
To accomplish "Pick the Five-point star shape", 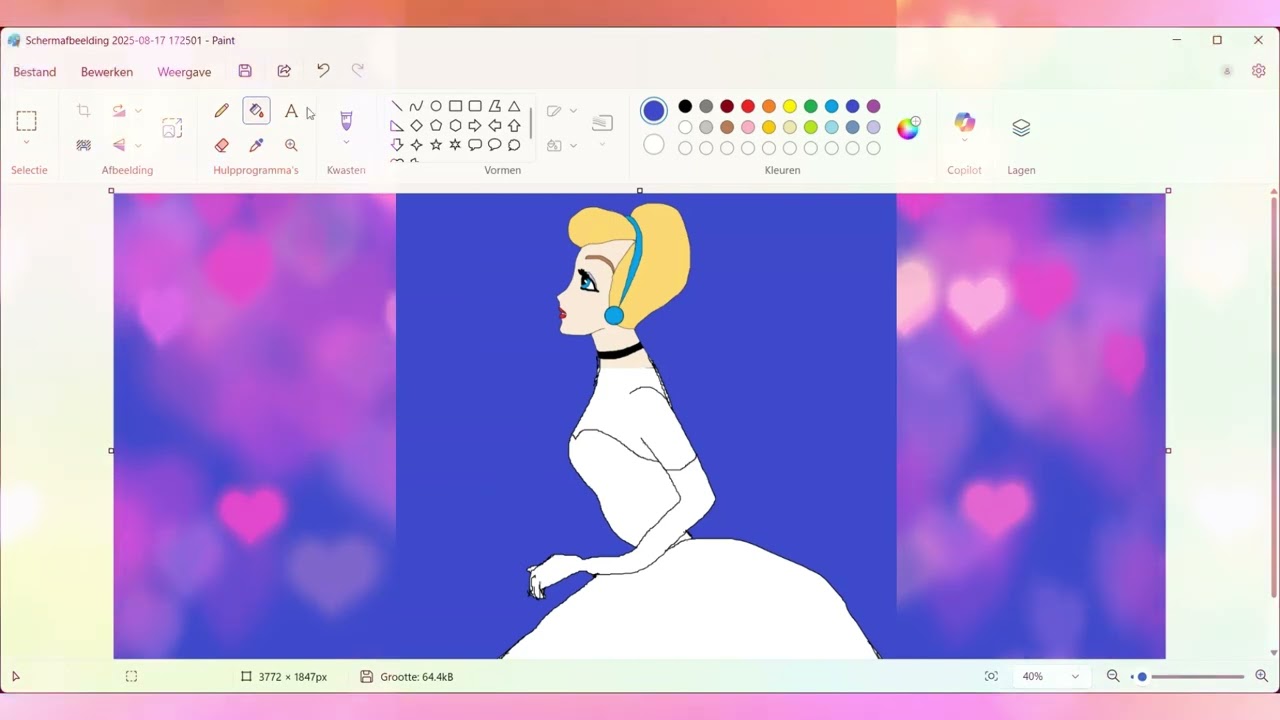I will pos(436,145).
